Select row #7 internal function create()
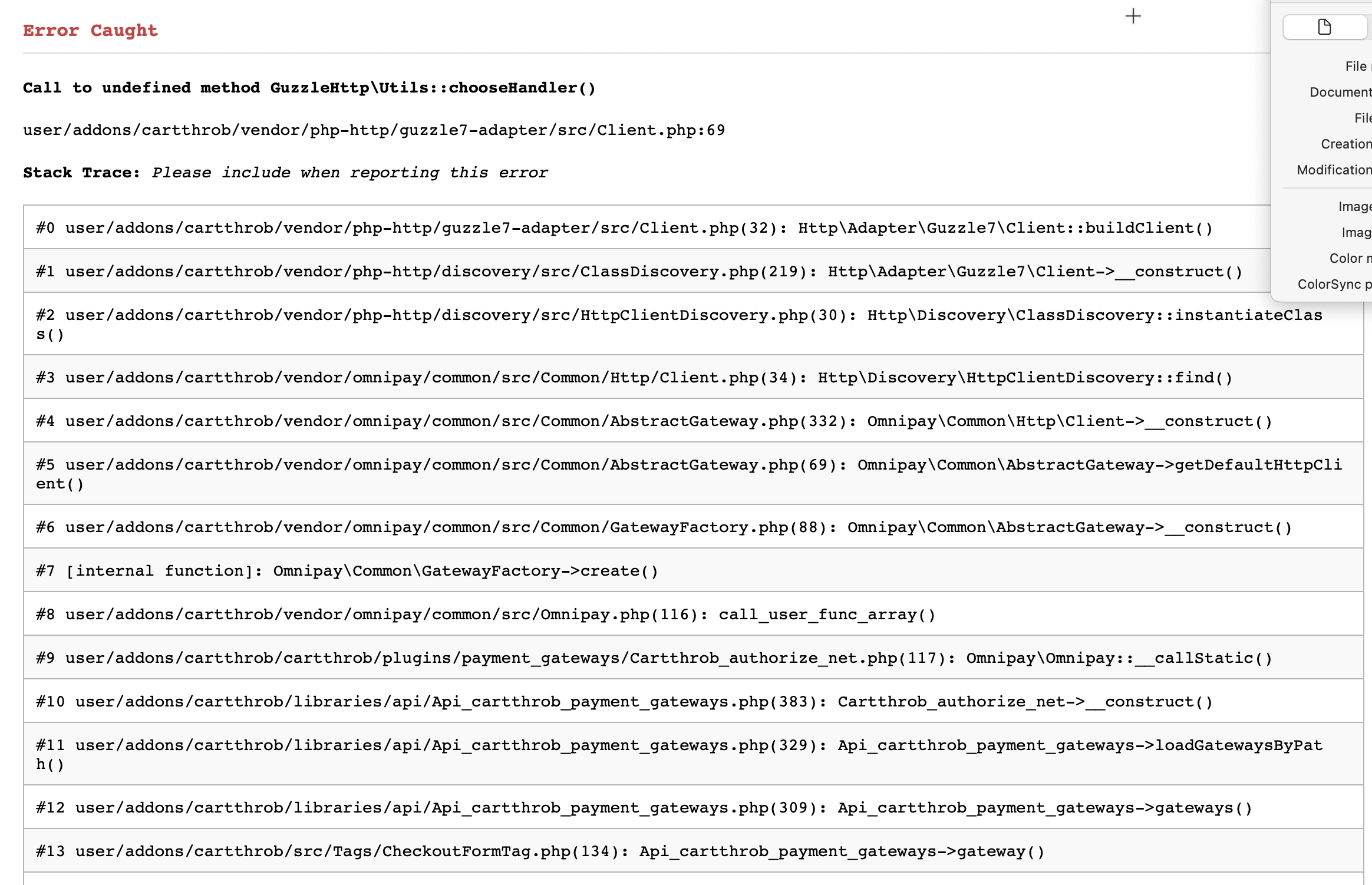The height and width of the screenshot is (885, 1372). tap(347, 571)
